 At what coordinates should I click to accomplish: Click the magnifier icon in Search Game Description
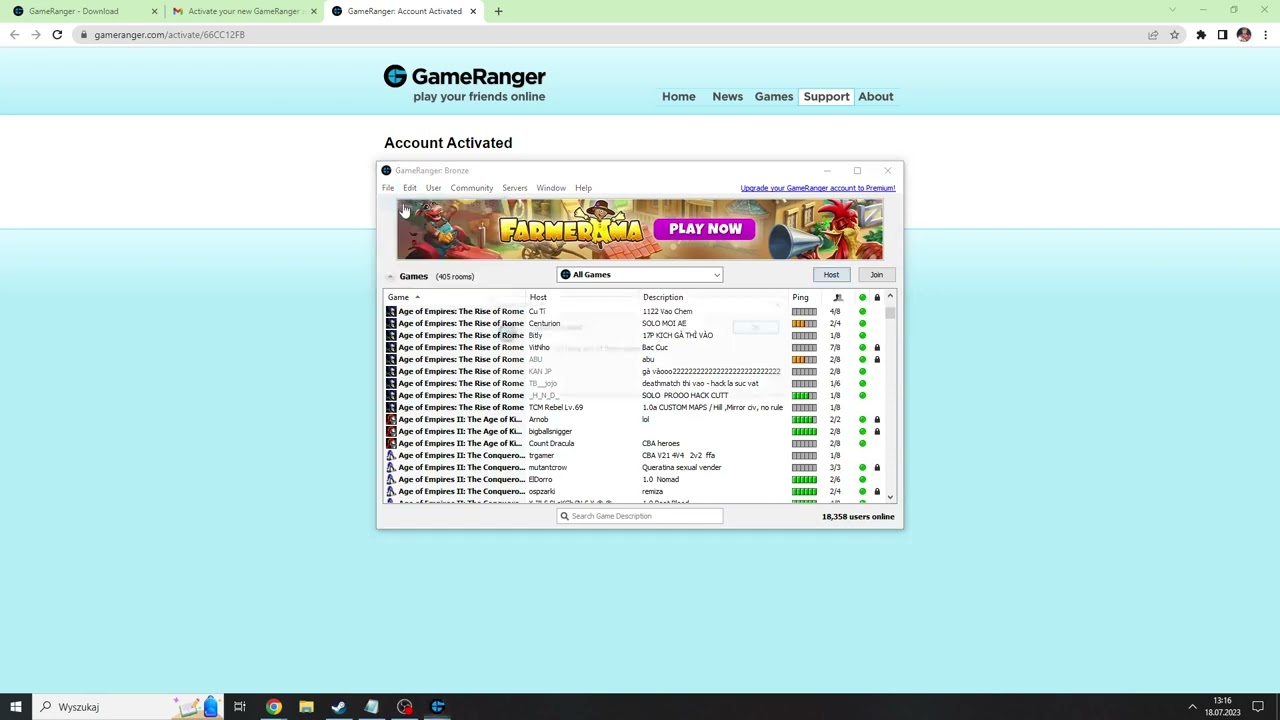564,516
